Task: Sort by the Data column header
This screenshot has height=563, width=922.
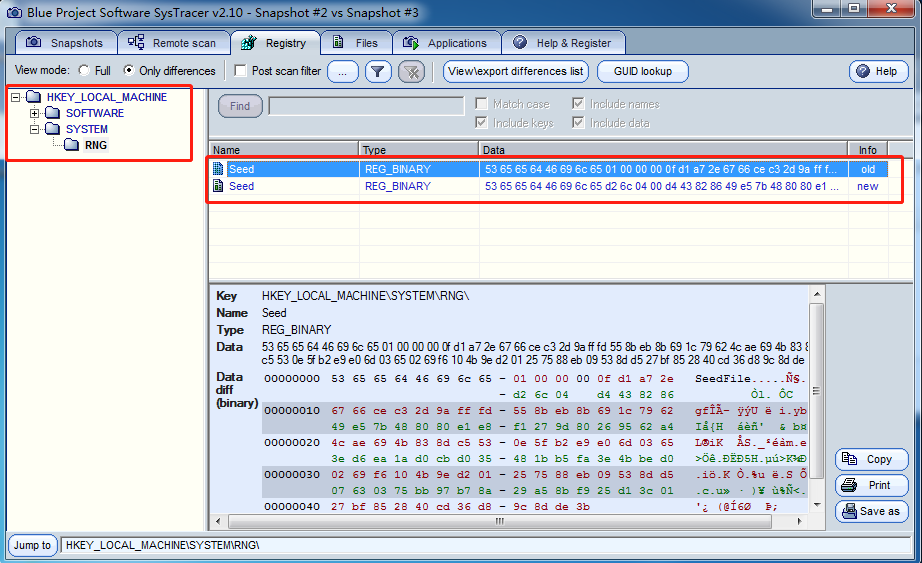Action: [663, 150]
